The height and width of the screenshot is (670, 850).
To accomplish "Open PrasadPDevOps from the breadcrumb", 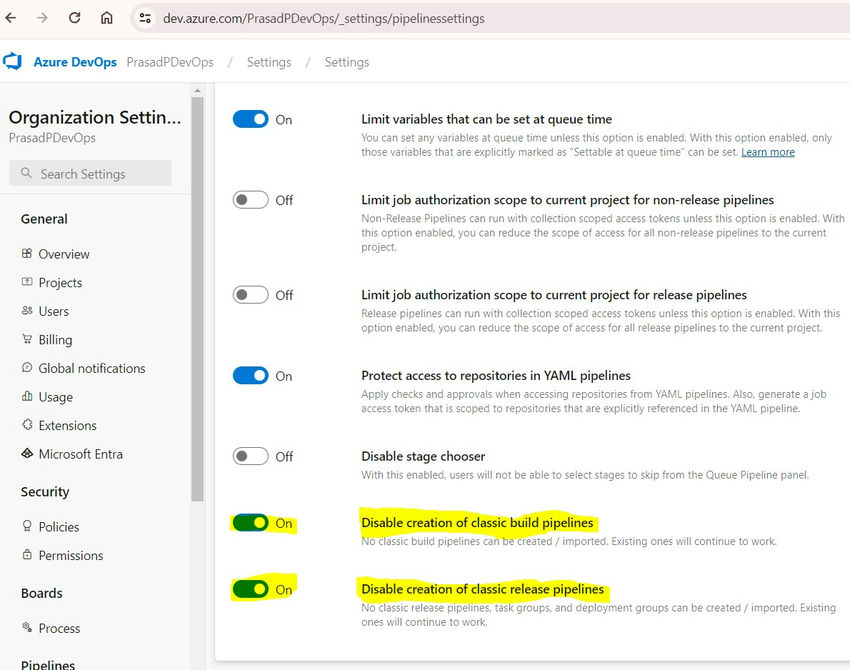I will 171,61.
